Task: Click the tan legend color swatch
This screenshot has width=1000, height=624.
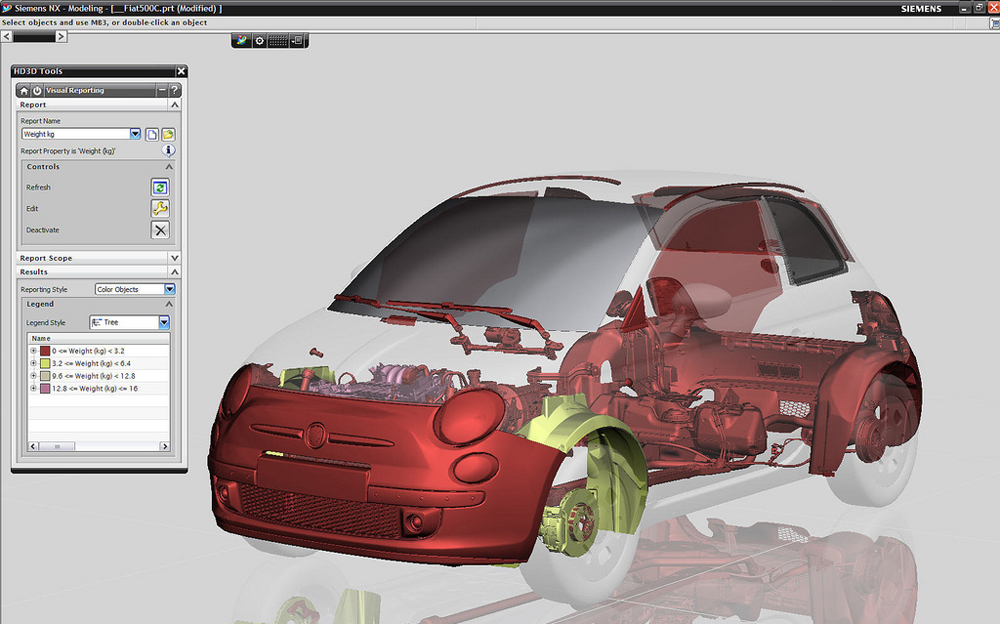Action: click(x=45, y=376)
